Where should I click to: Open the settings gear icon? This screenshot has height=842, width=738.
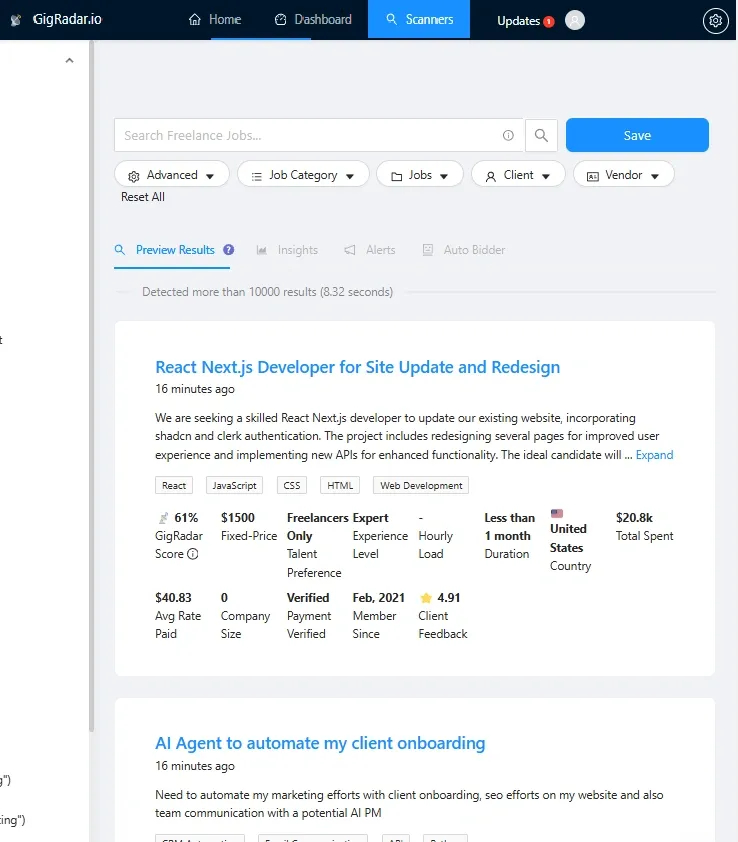coord(715,21)
